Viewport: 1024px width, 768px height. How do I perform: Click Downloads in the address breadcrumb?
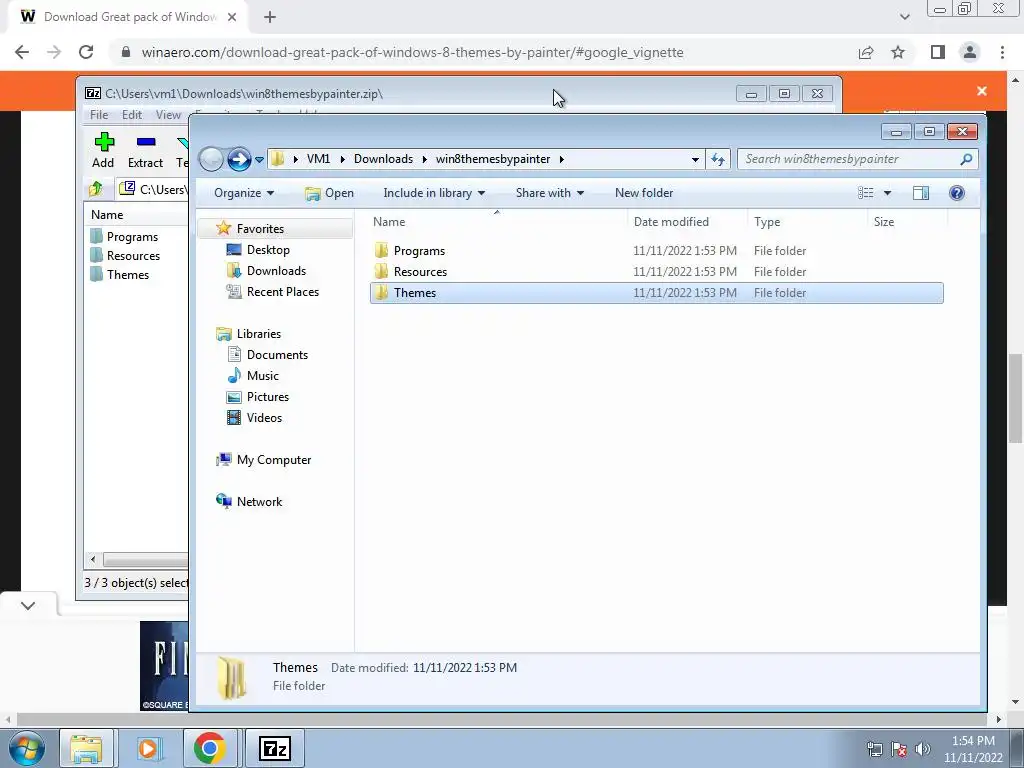[x=383, y=159]
